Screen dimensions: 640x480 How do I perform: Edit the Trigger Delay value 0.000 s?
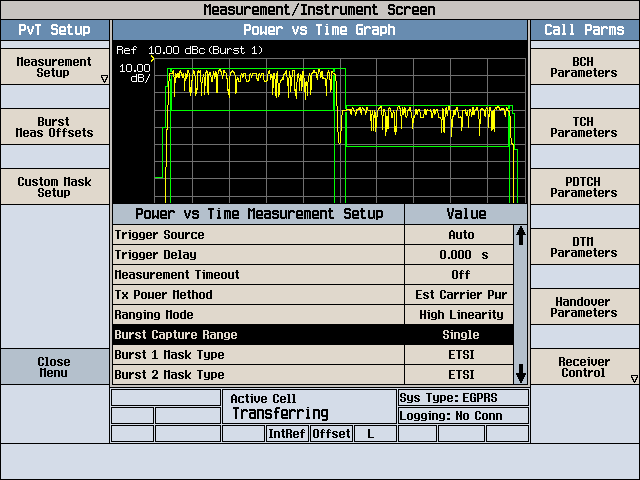459,255
